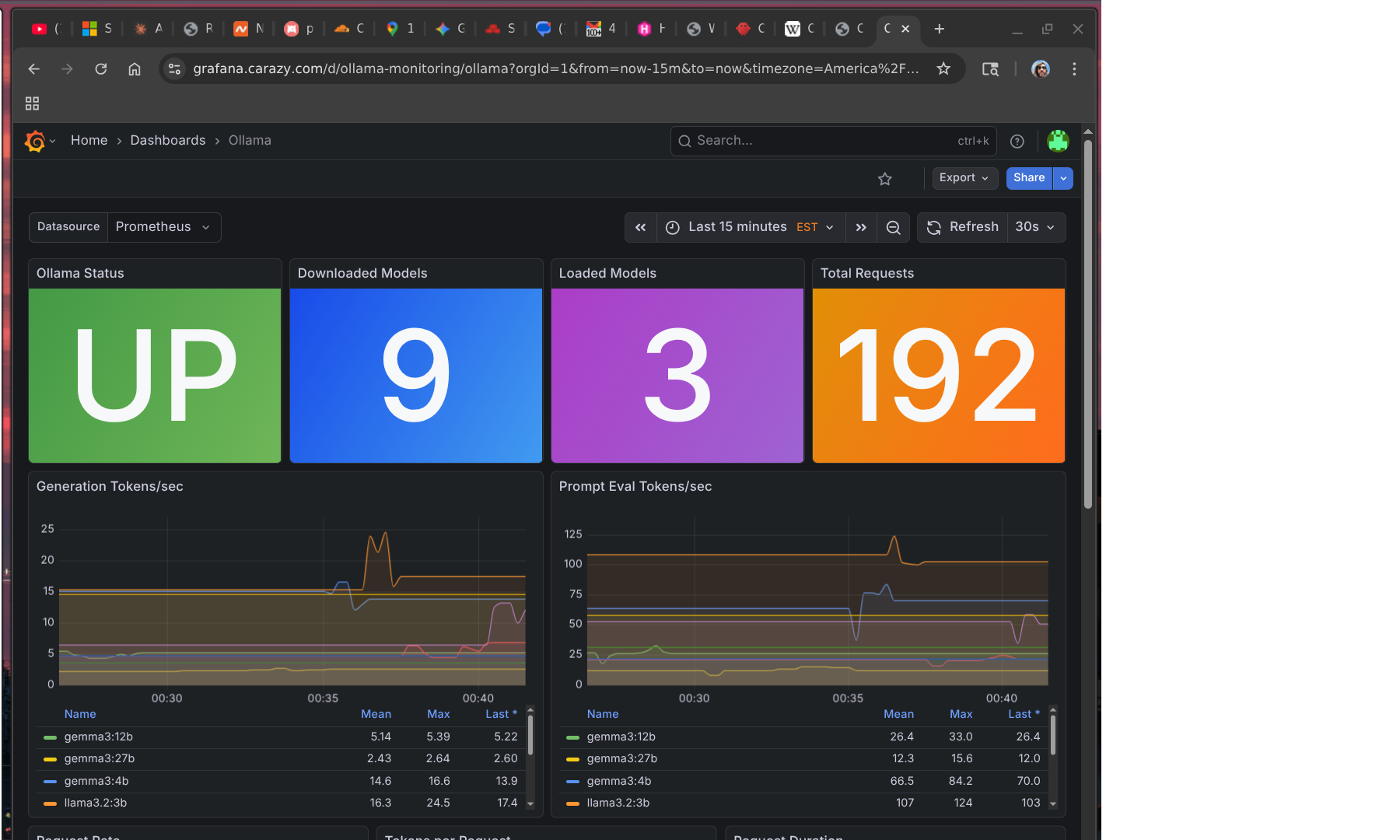Toggle llama3.2:3b series in Prompt Eval legend
Viewport: 1400px width, 840px height.
coord(619,803)
